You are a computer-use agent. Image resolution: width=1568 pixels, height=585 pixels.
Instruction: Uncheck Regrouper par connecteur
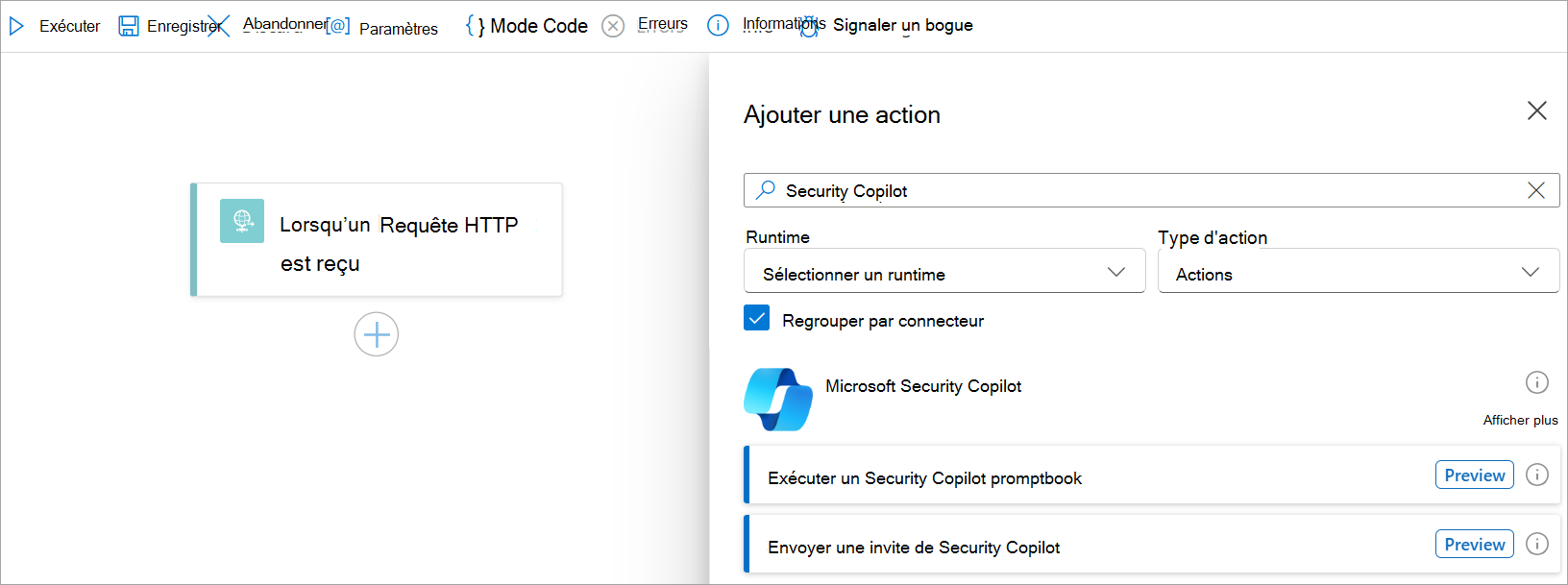(756, 318)
